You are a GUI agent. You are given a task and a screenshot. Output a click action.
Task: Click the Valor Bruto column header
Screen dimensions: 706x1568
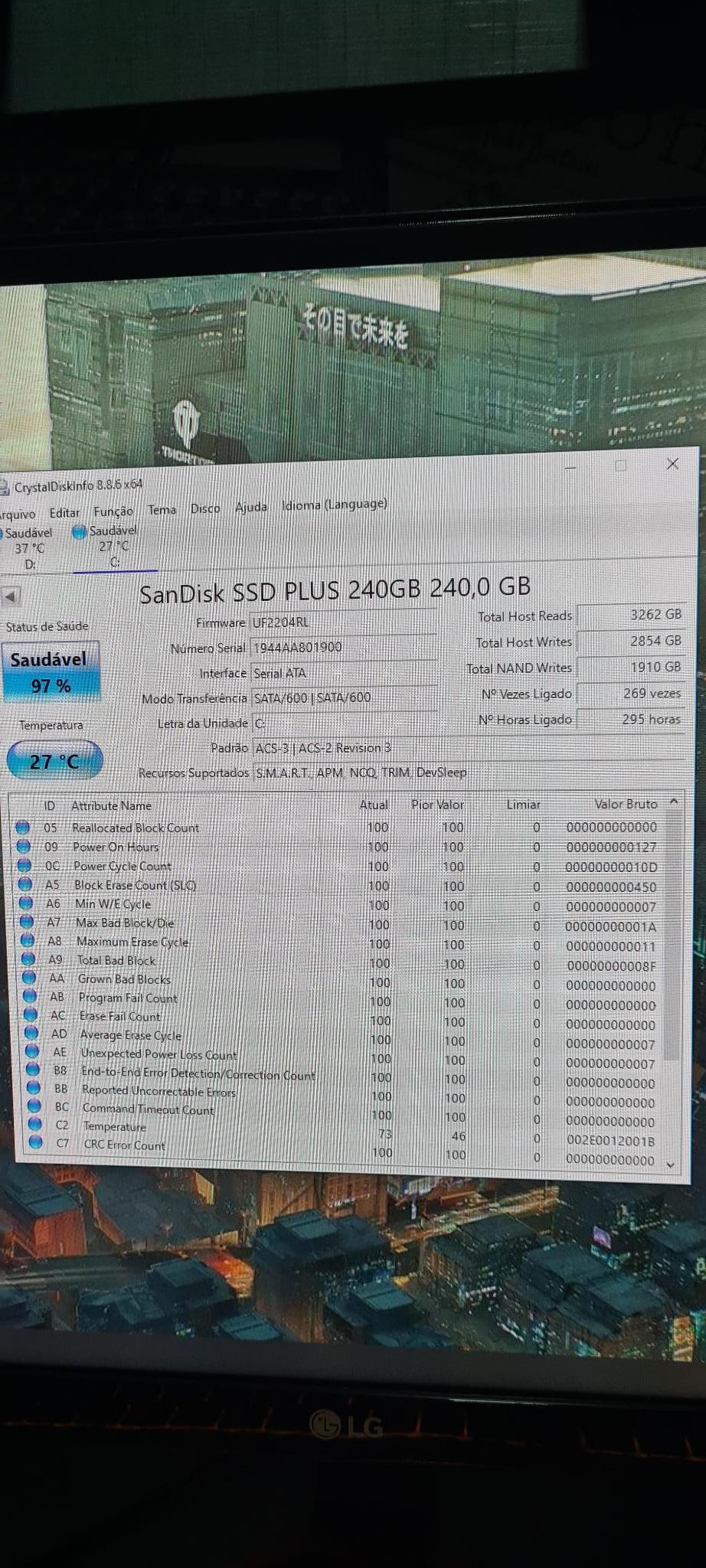click(x=626, y=804)
